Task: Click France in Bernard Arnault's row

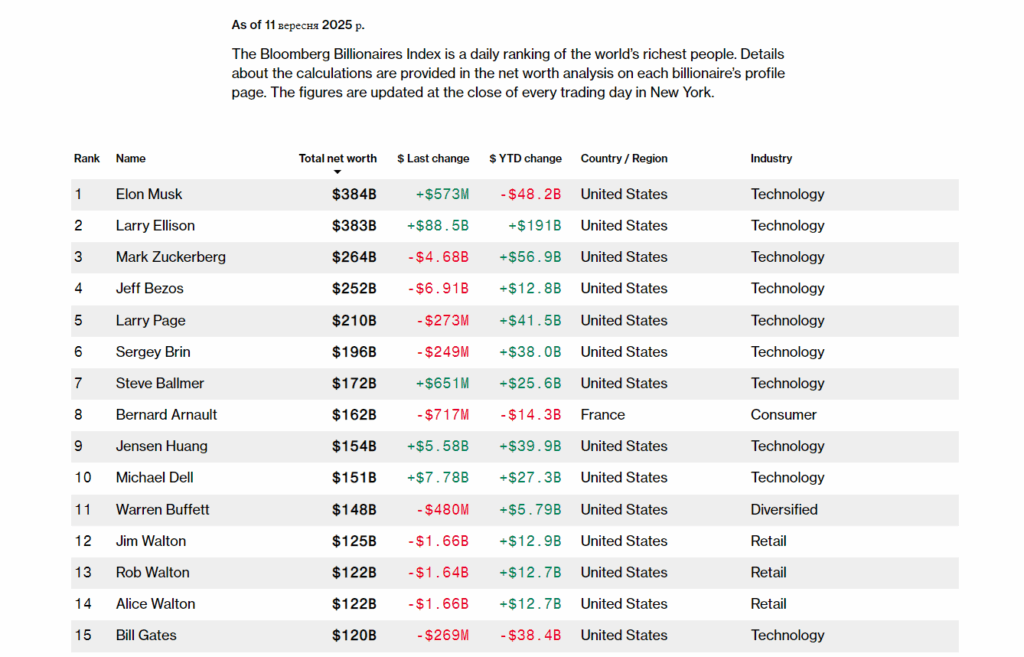Action: (603, 415)
